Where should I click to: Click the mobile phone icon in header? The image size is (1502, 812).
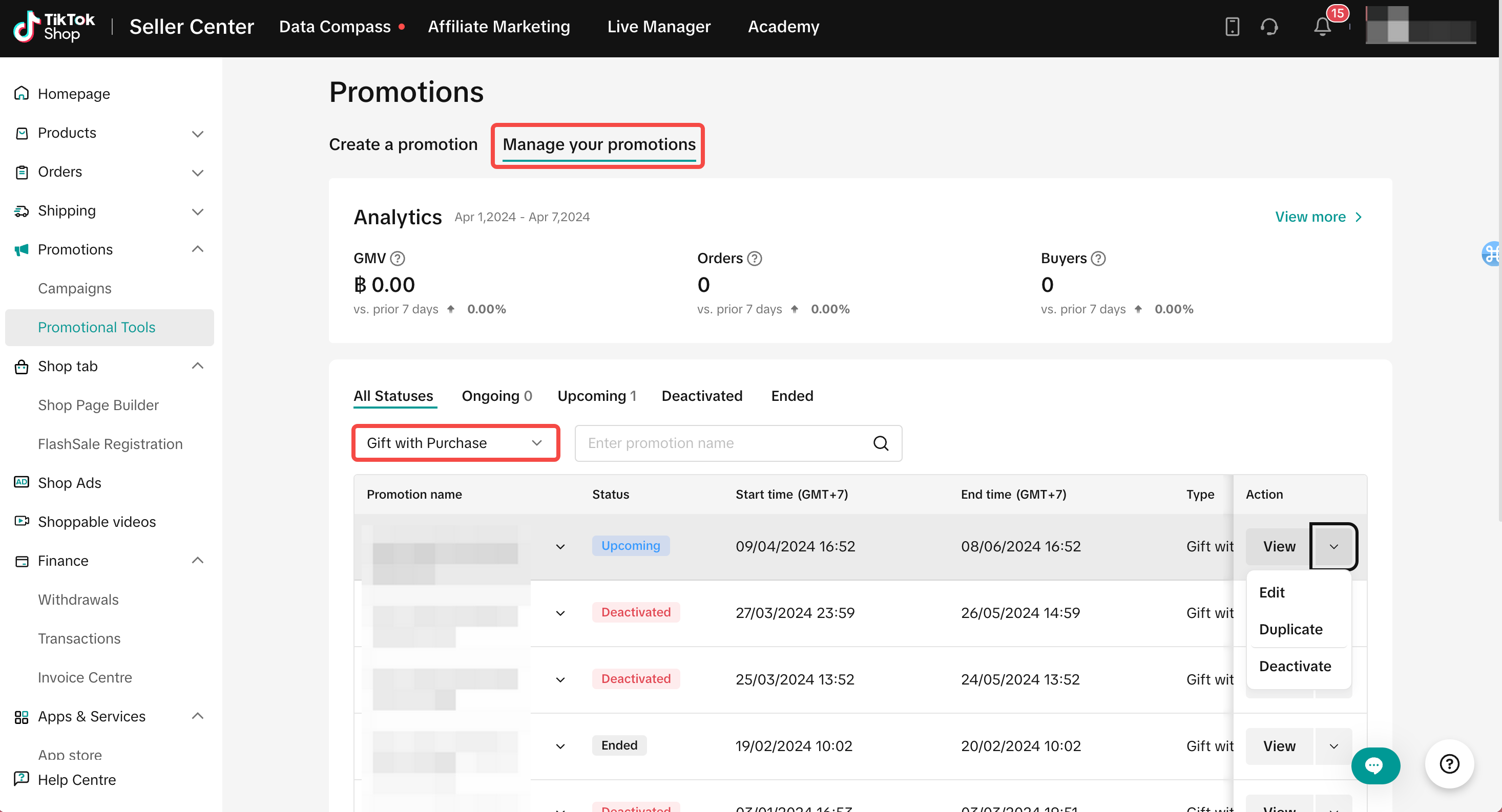pyautogui.click(x=1232, y=26)
